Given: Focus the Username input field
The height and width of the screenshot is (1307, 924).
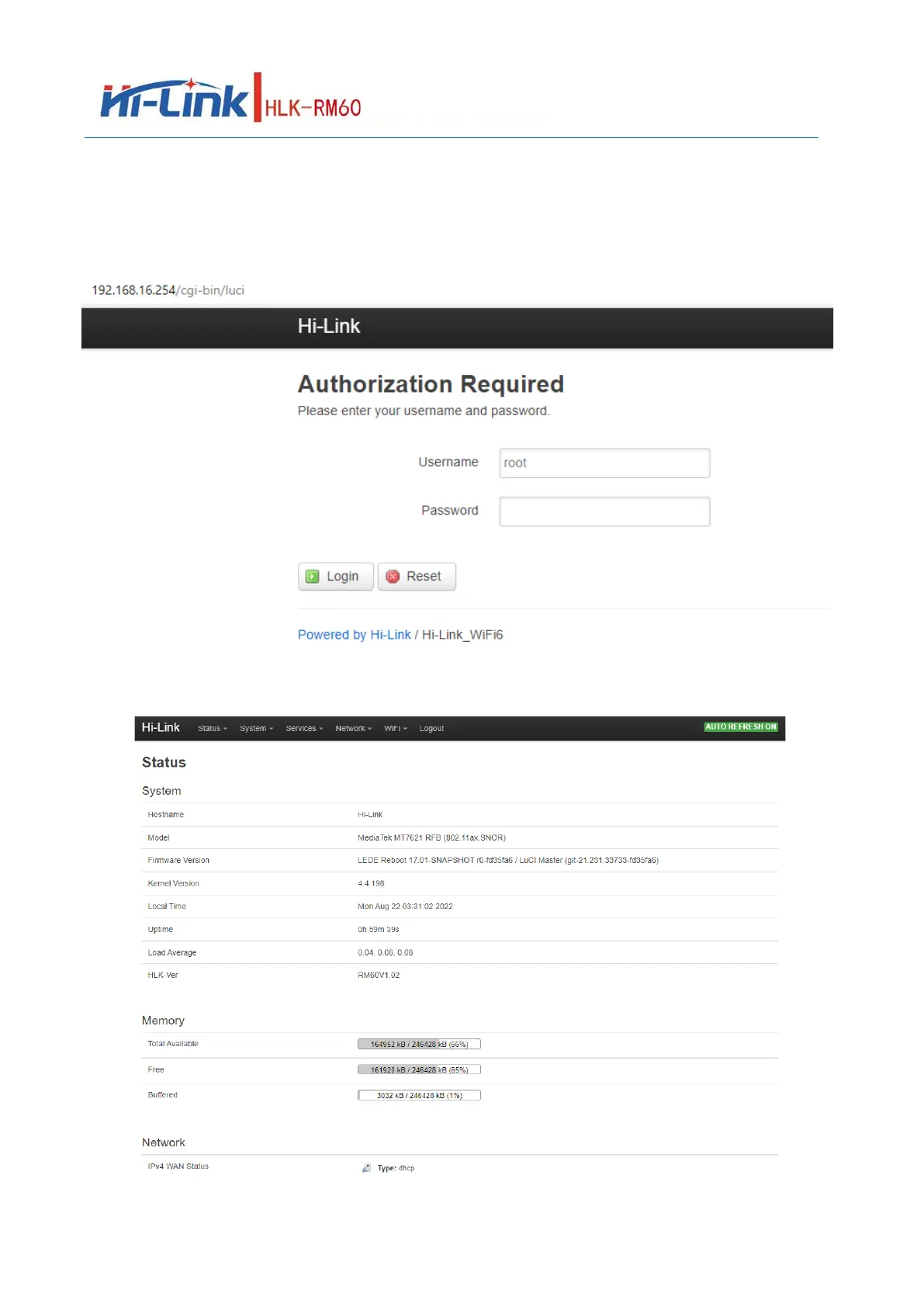Looking at the screenshot, I should coord(604,463).
